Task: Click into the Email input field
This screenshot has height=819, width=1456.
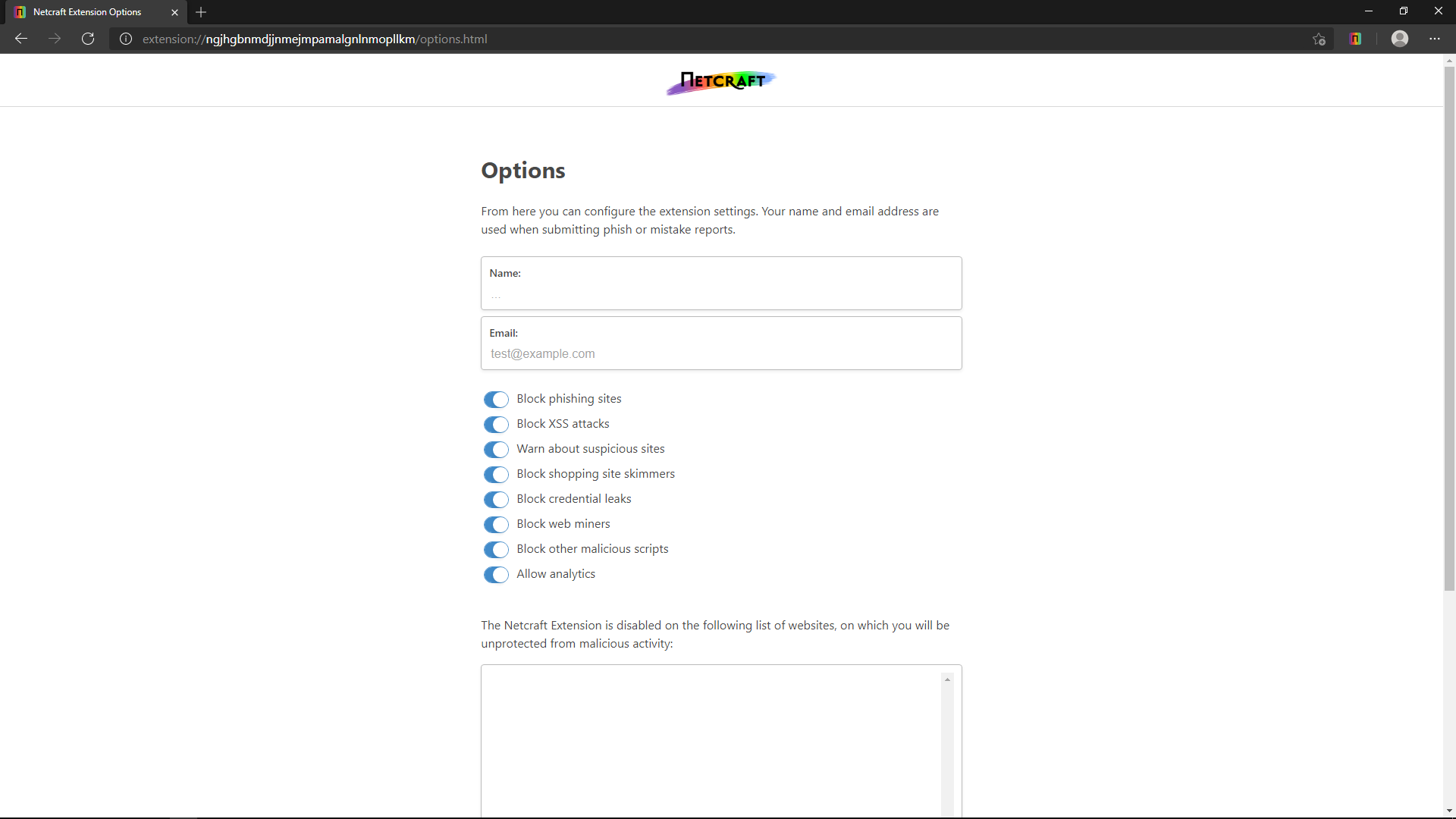Action: point(720,353)
